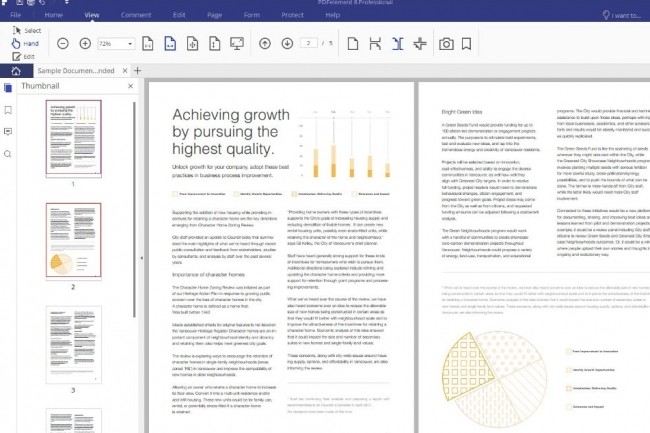Select the page 3 thumbnail
Viewport: 650px width, 433px height.
coord(73,345)
